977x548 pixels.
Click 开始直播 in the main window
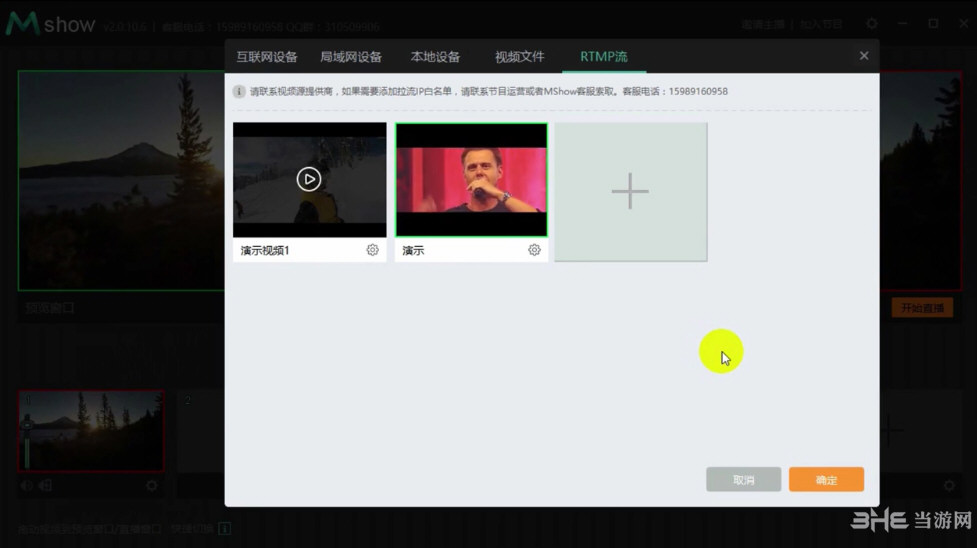tap(922, 308)
